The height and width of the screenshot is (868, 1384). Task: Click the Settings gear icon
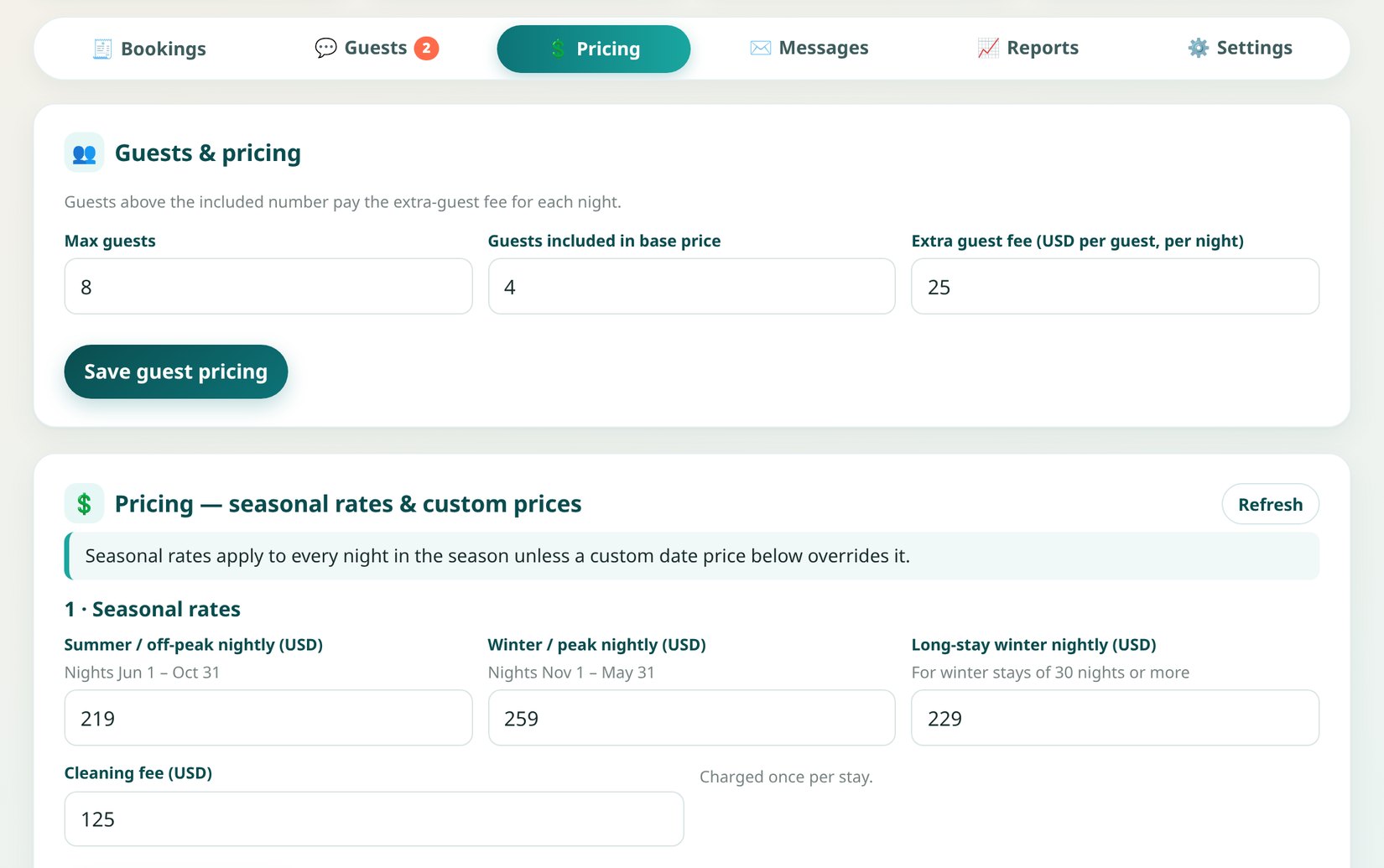click(1199, 48)
